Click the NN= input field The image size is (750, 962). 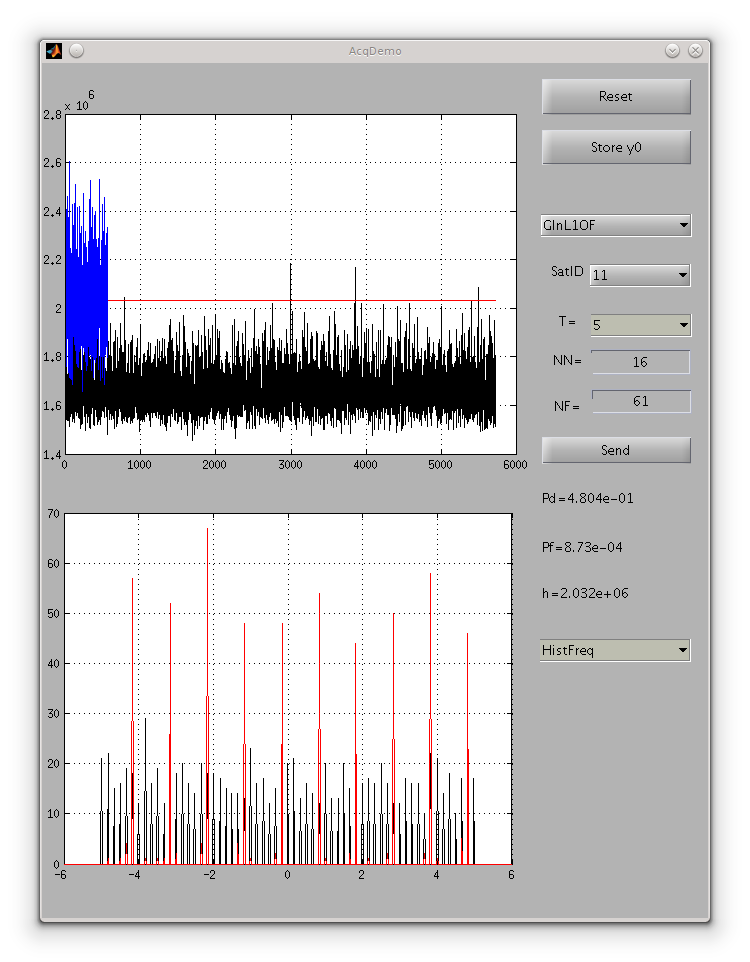coord(640,362)
